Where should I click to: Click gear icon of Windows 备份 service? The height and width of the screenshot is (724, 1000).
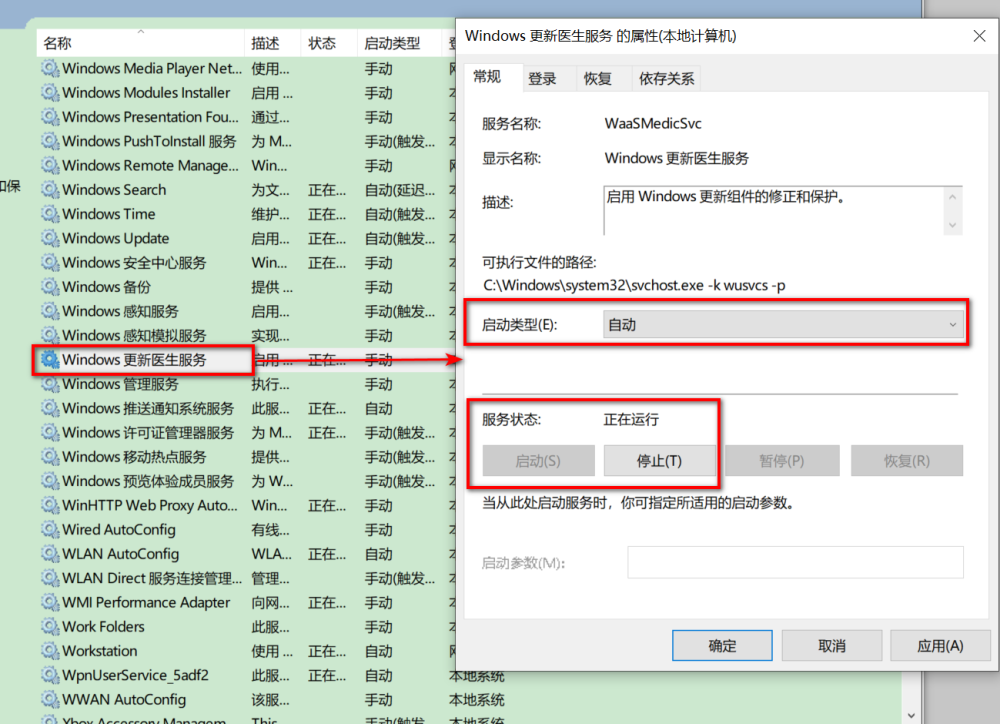tap(50, 286)
